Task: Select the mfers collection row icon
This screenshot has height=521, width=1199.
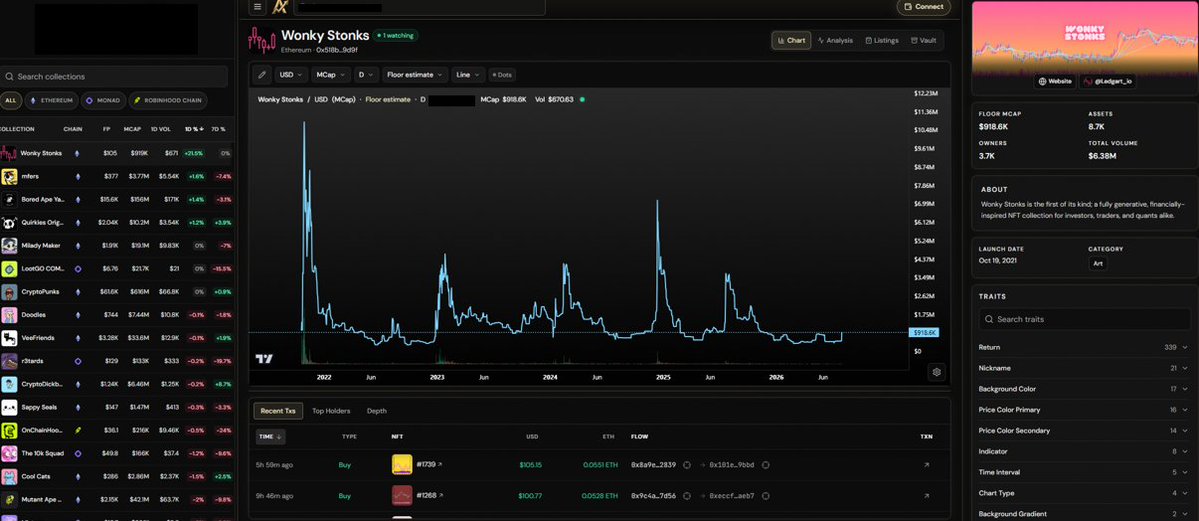Action: (9, 177)
